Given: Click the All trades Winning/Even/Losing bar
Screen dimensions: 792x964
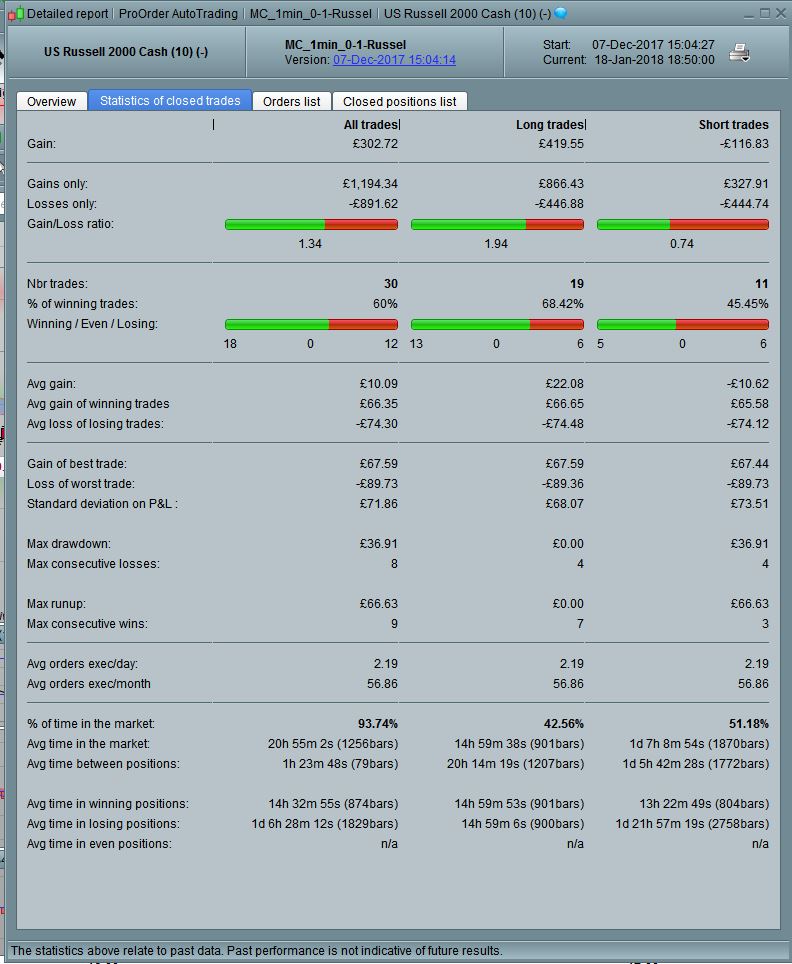Looking at the screenshot, I should click(311, 325).
